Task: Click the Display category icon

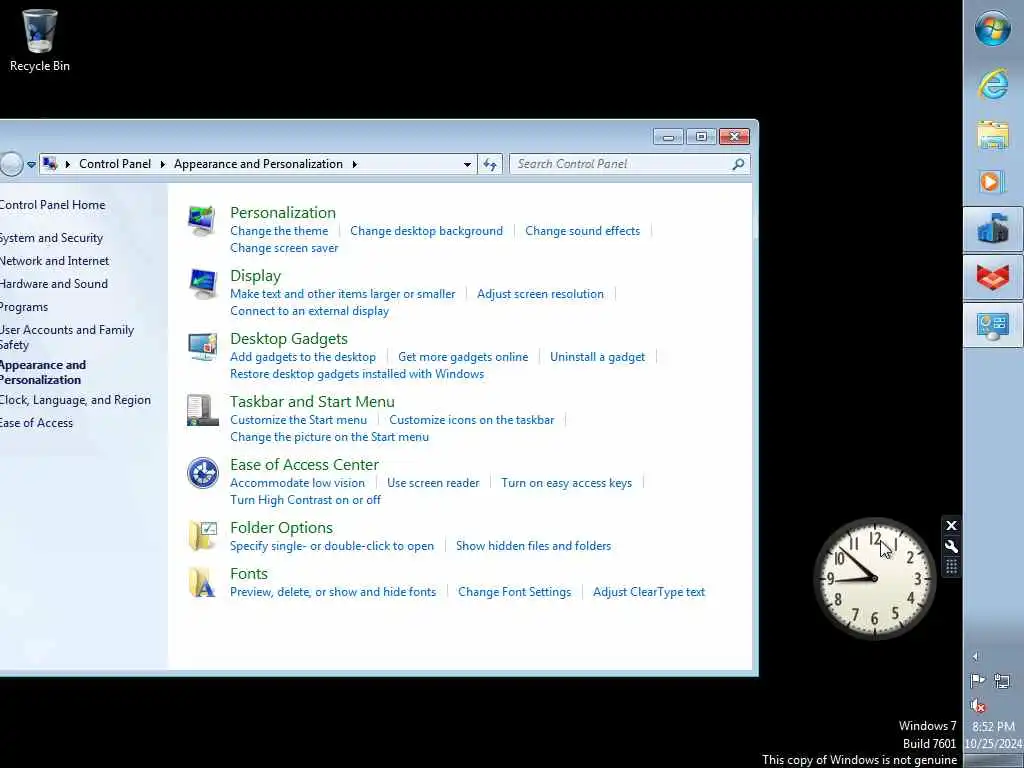Action: [x=202, y=283]
